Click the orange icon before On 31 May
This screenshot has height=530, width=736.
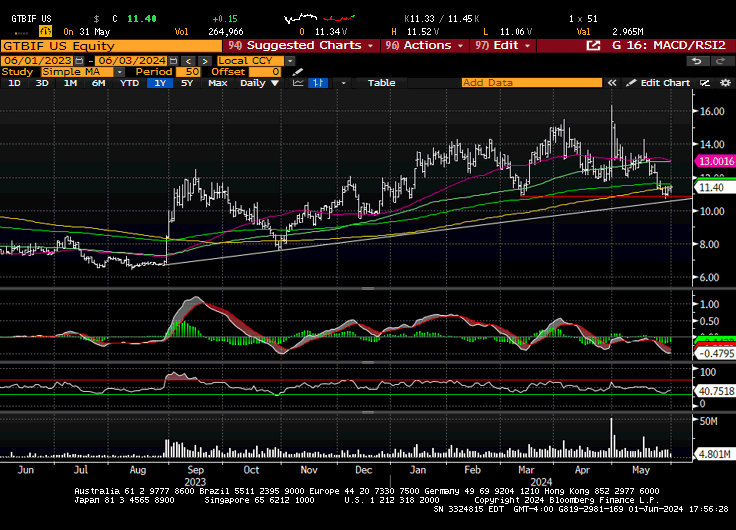[46, 31]
